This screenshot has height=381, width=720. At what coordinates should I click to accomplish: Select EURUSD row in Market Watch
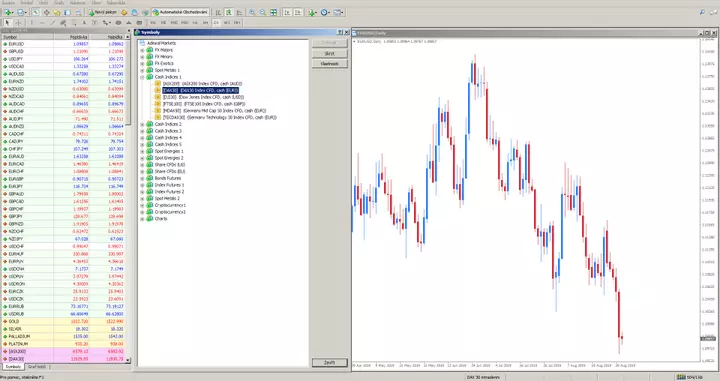(x=64, y=44)
